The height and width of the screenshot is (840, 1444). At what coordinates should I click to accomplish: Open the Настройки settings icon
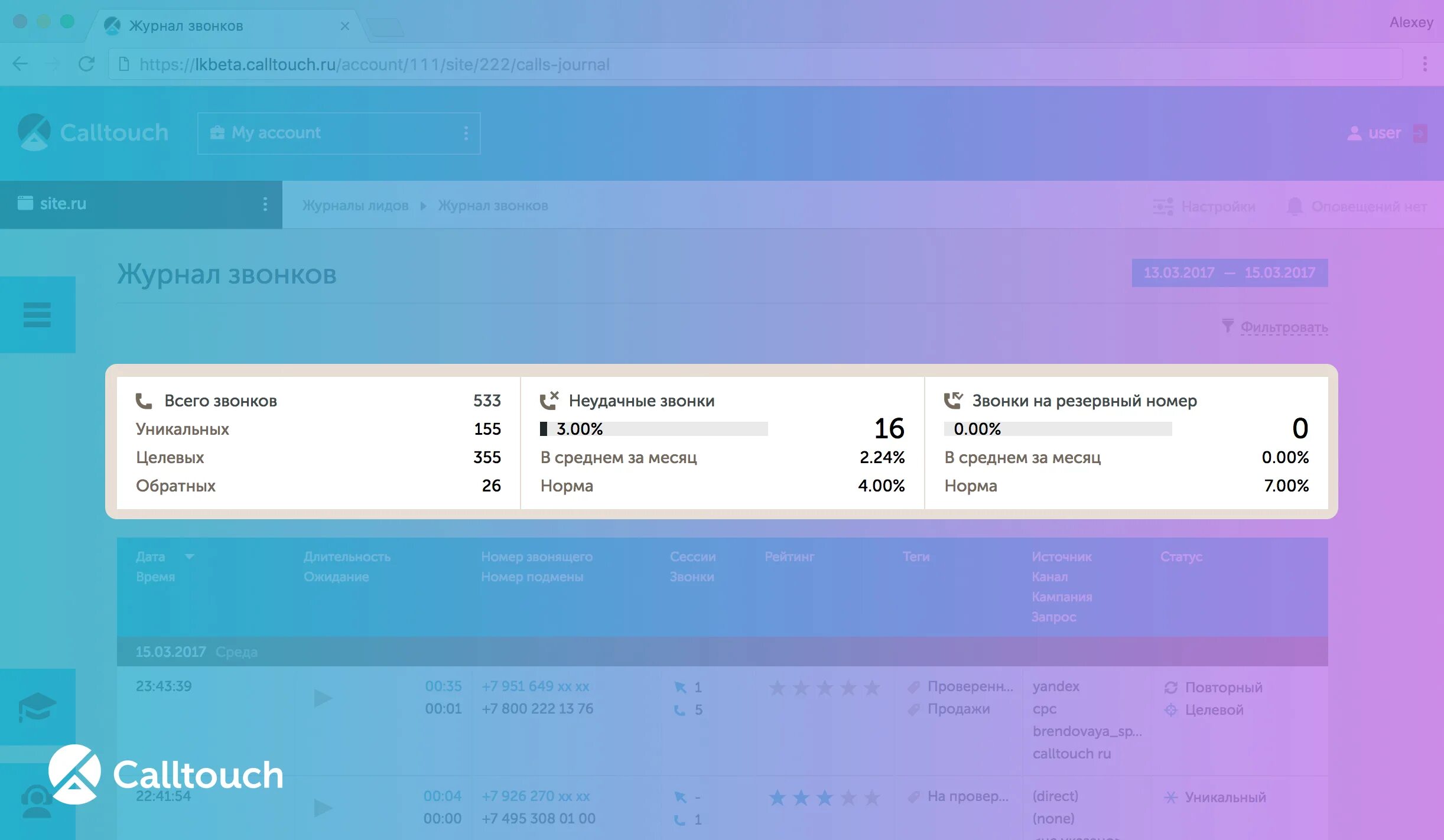click(x=1163, y=207)
